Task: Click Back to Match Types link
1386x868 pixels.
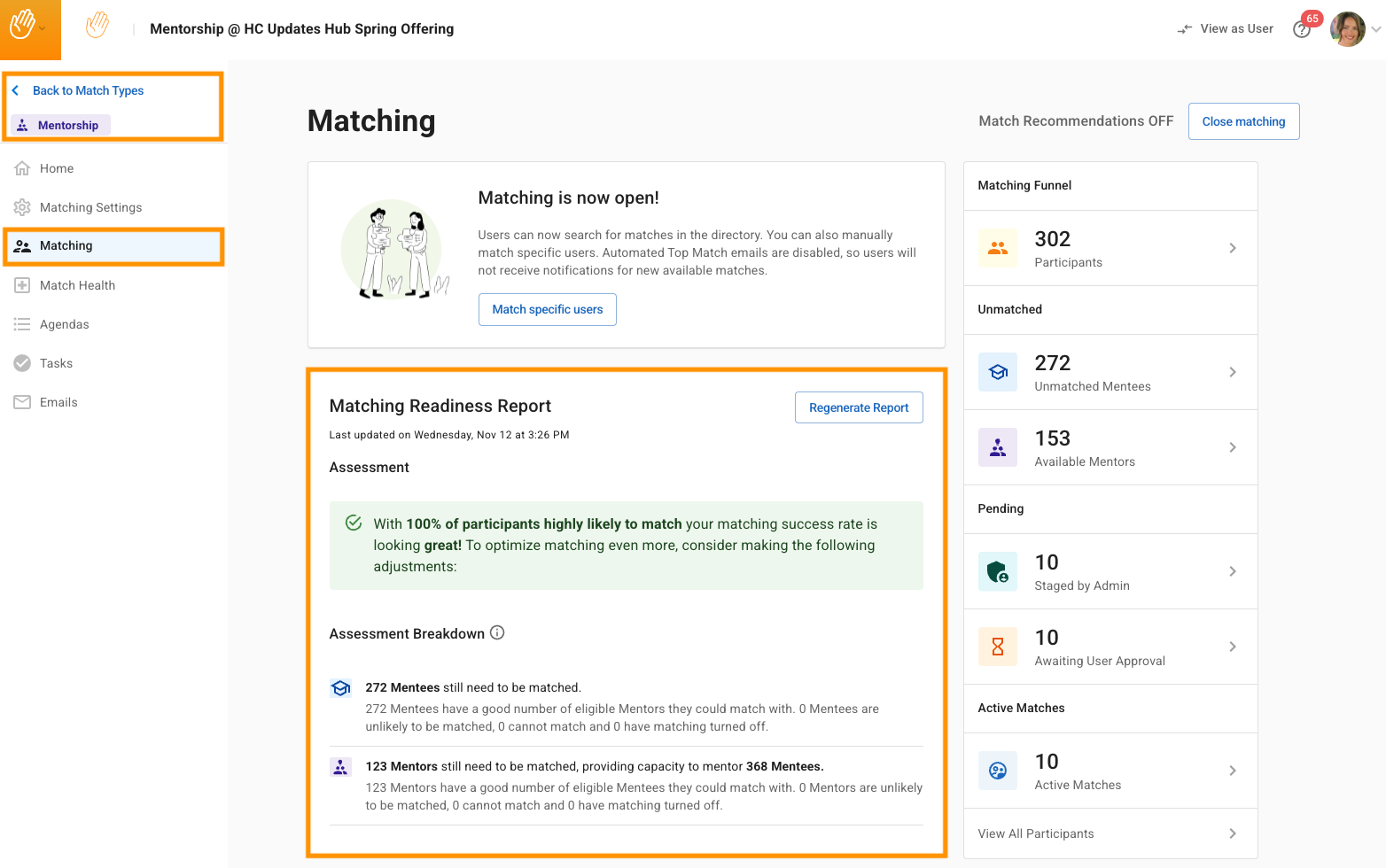Action: point(88,90)
